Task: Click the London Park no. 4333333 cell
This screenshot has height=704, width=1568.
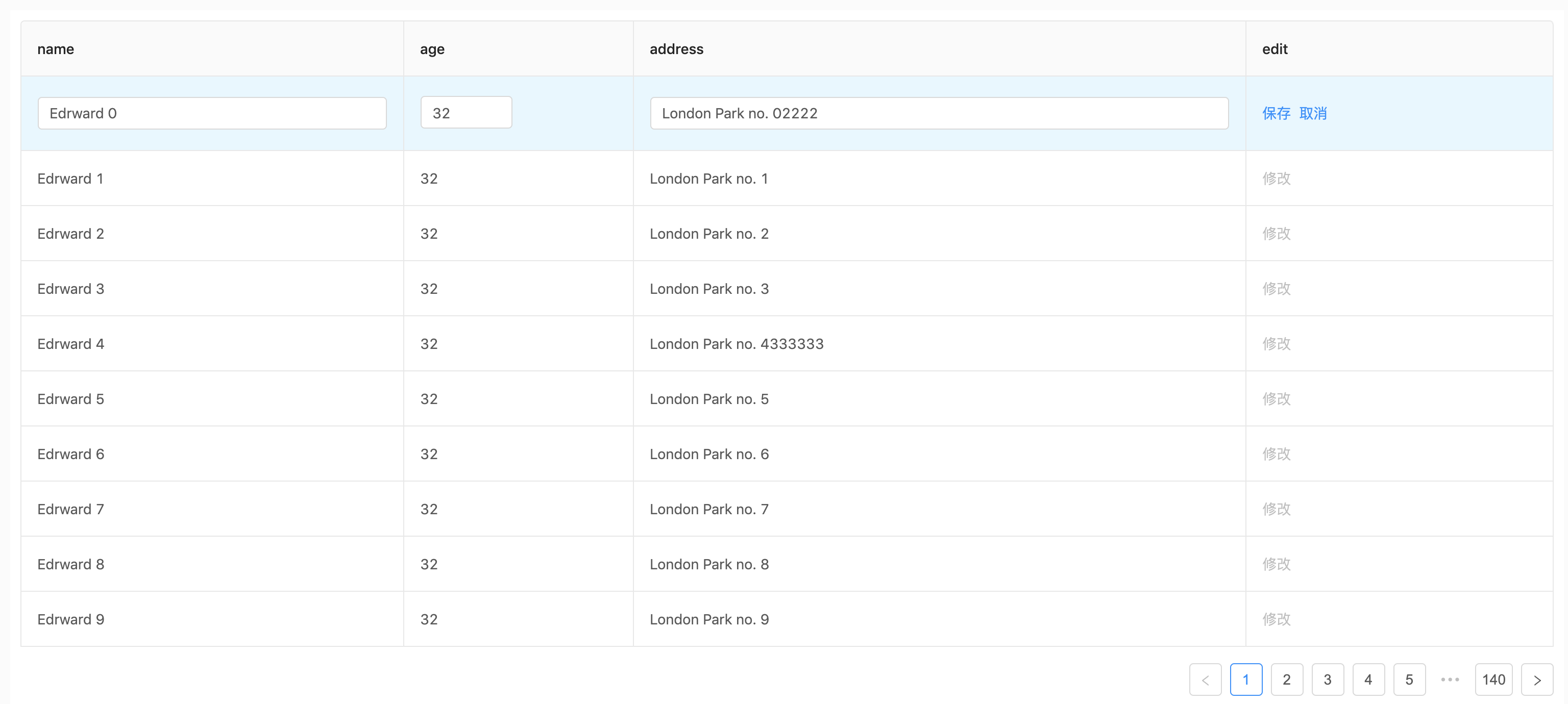Action: (736, 344)
